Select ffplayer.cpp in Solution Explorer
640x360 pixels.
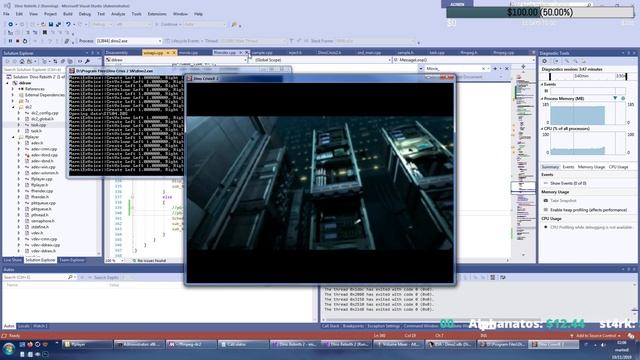(42, 179)
